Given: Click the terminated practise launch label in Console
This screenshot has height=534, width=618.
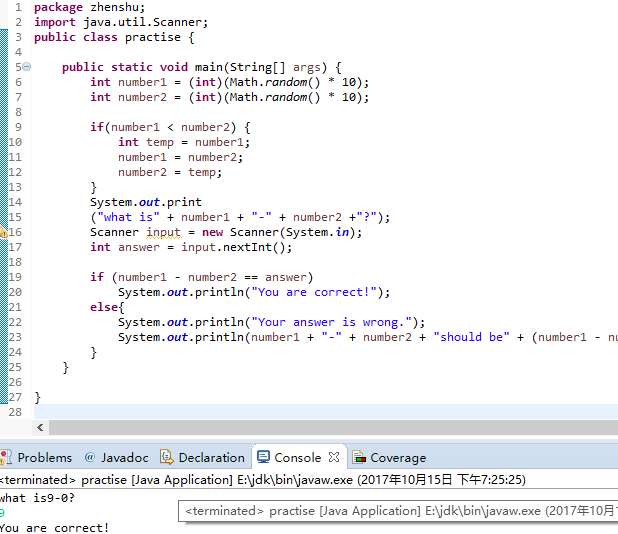Looking at the screenshot, I should pyautogui.click(x=262, y=480).
